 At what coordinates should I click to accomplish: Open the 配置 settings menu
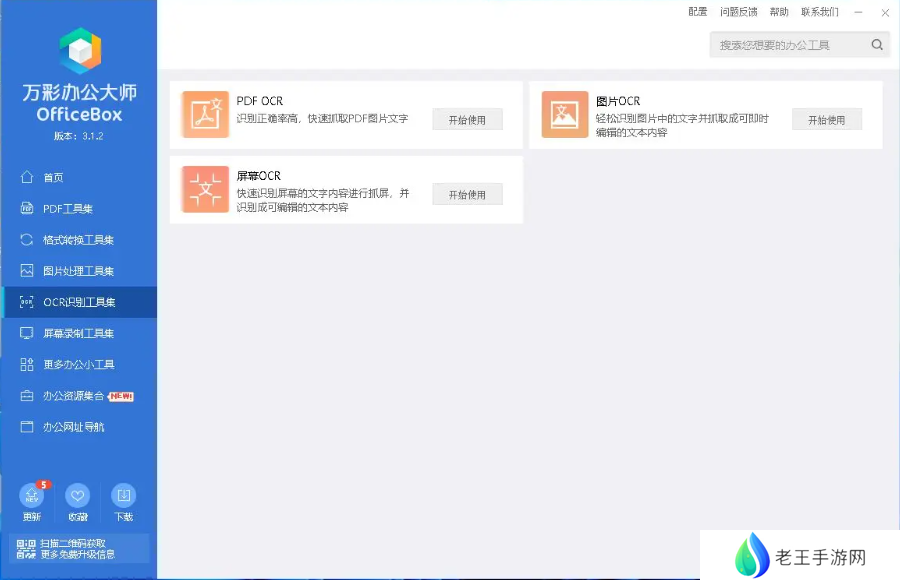pyautogui.click(x=698, y=12)
